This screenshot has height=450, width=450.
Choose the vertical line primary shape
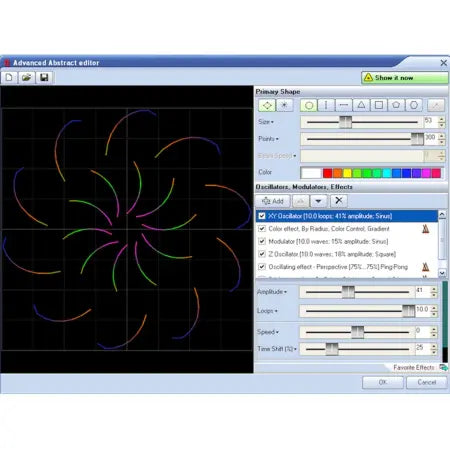326,105
